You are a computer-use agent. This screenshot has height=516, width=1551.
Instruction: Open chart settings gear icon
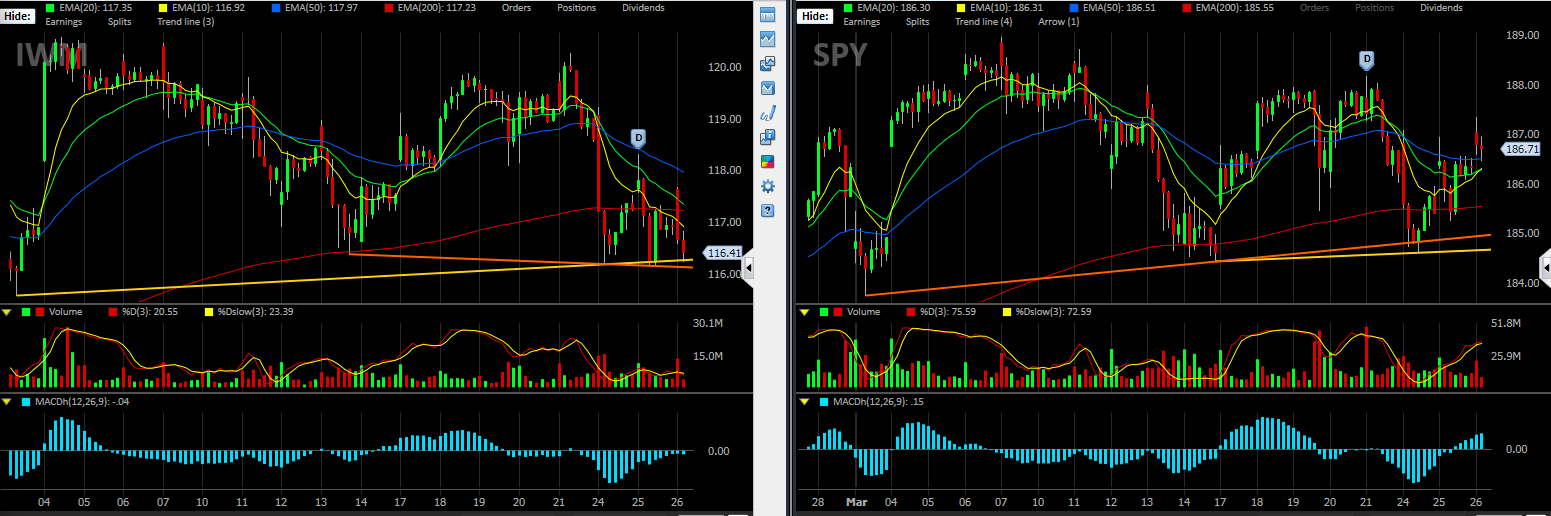(x=768, y=186)
